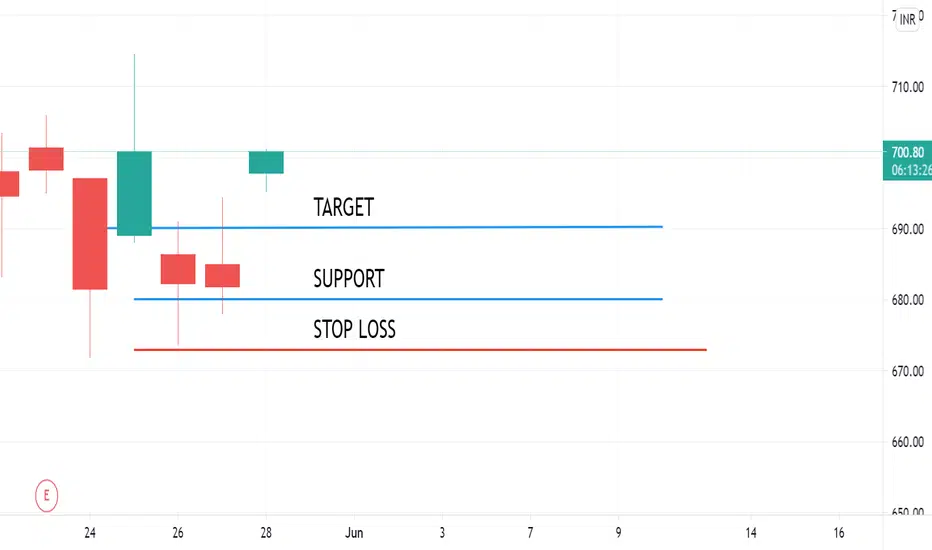Click the 660.00 price axis label
932x550 pixels.
(908, 442)
